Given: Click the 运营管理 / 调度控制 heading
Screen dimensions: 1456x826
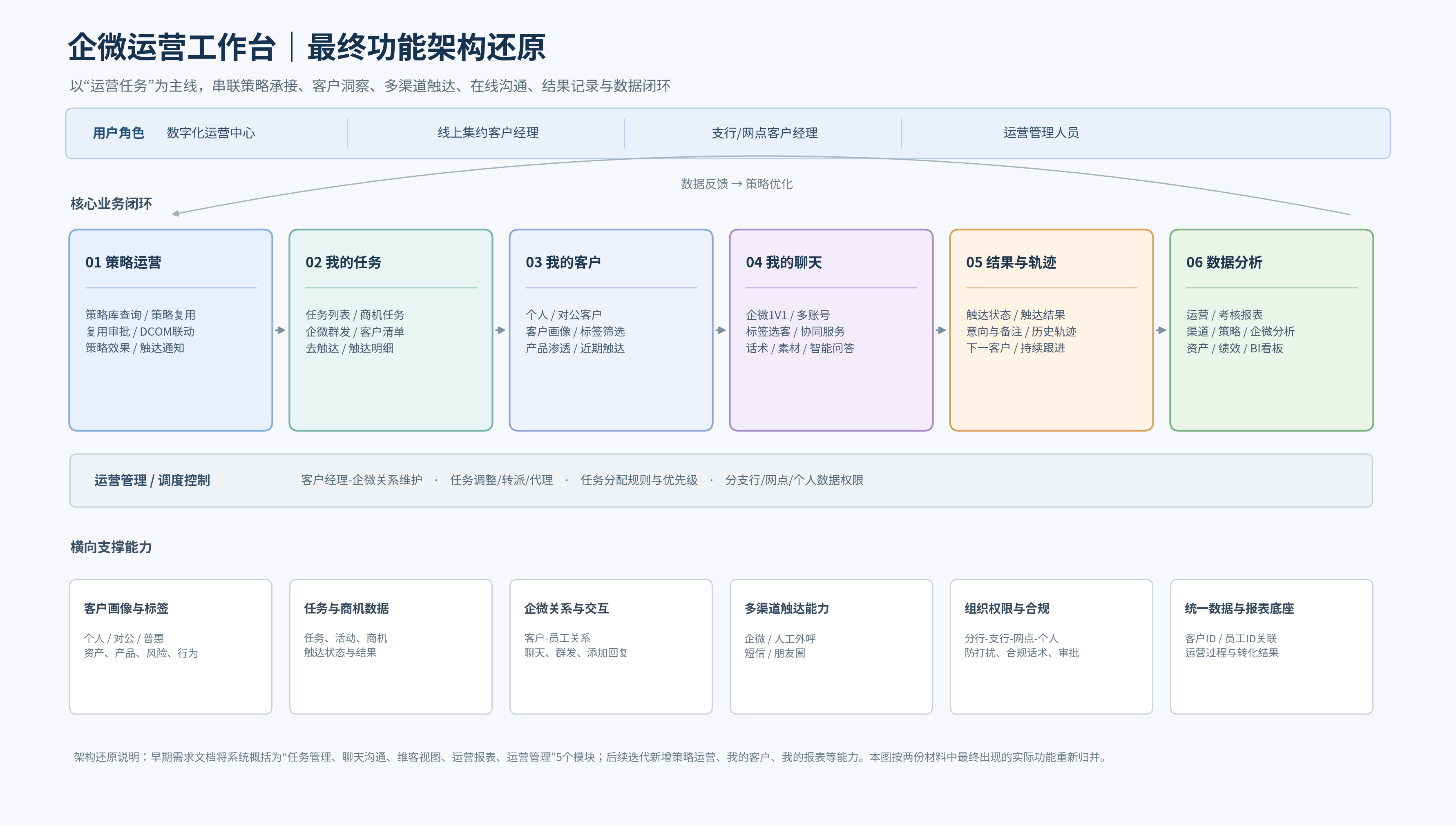Looking at the screenshot, I should (152, 481).
